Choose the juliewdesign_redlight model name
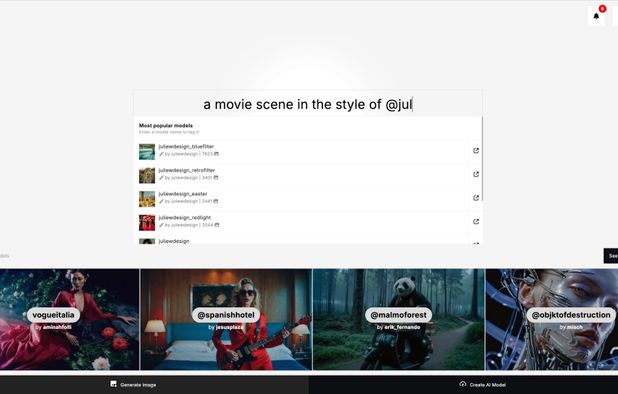 184,217
